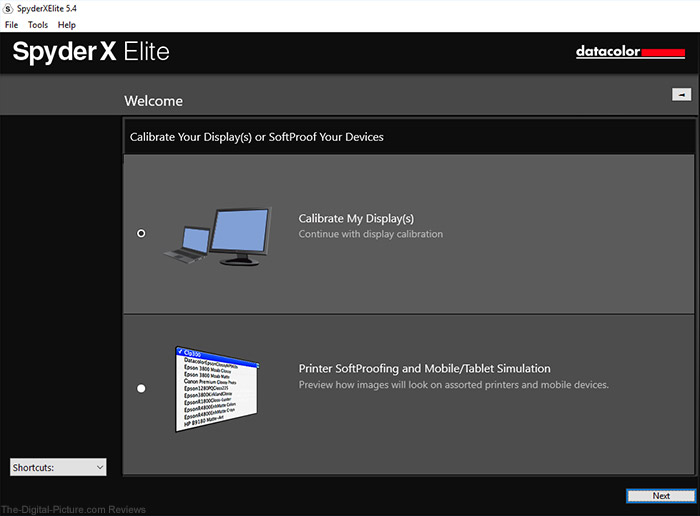Viewport: 700px width, 516px height.
Task: Select the Calibrate My Display(s) radio button
Action: pyautogui.click(x=141, y=233)
